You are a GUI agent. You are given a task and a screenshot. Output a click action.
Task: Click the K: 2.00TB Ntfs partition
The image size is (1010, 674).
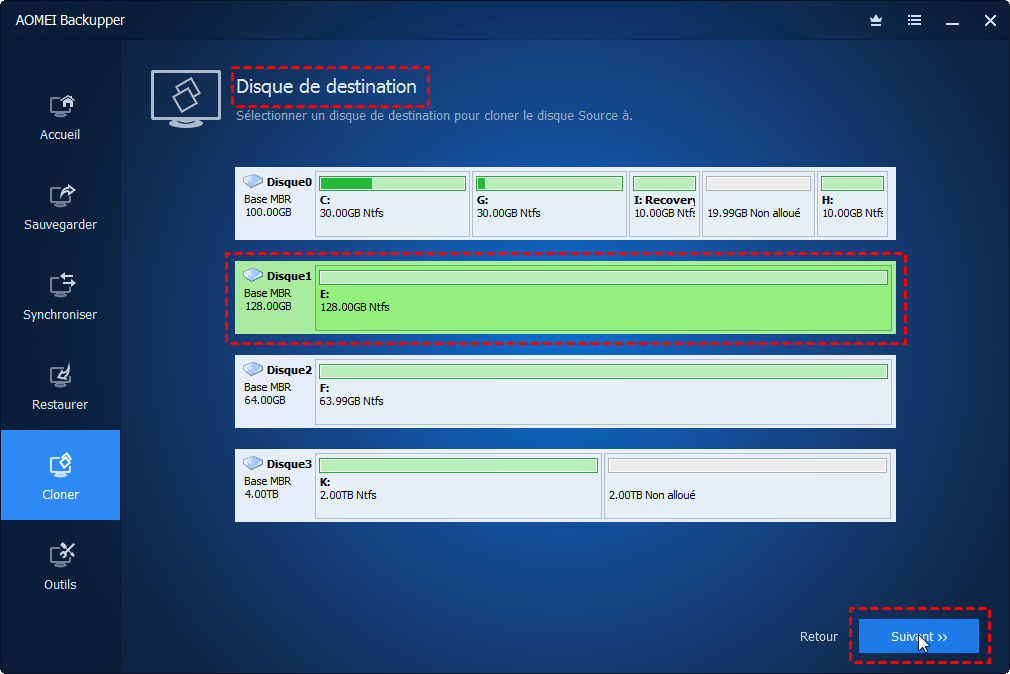[x=459, y=486]
